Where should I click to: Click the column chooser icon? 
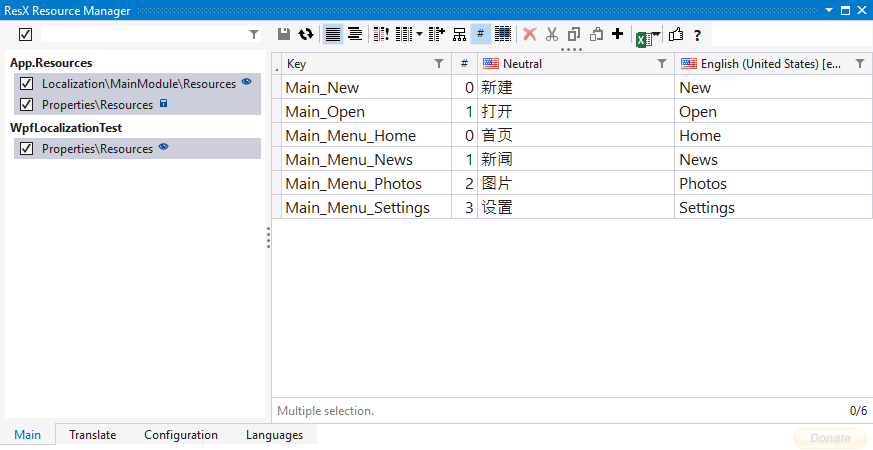pos(404,34)
